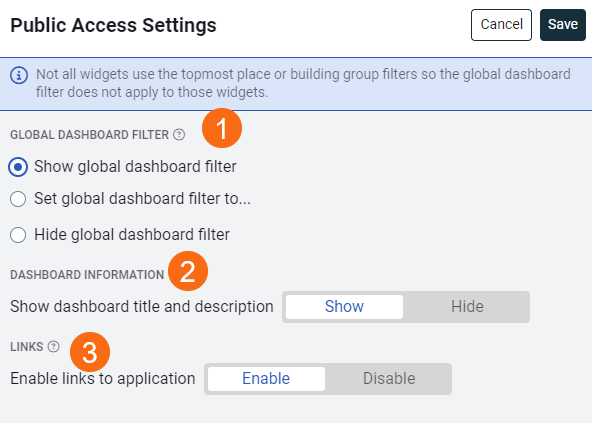The image size is (592, 423).
Task: Click the info icon in the blue banner
Action: click(19, 75)
